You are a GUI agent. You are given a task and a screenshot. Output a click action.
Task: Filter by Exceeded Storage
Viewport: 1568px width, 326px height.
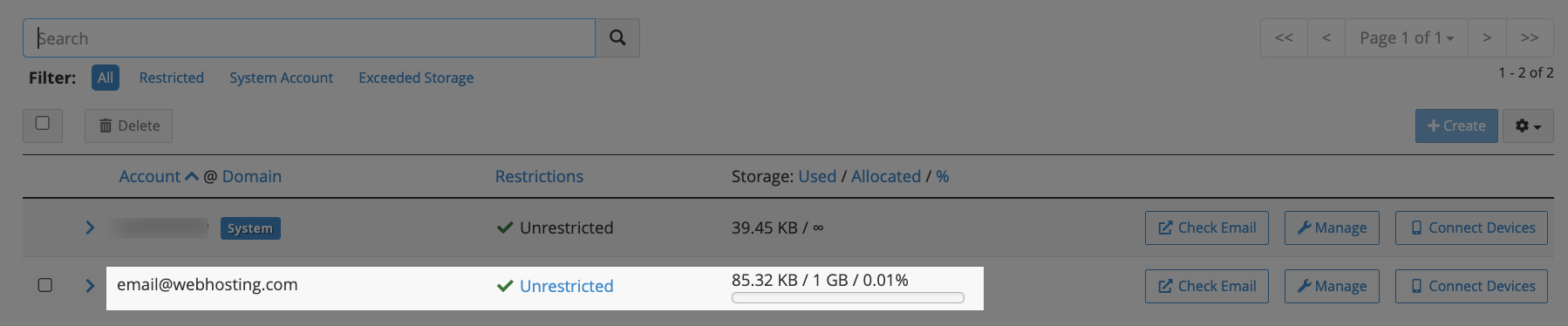(x=416, y=78)
